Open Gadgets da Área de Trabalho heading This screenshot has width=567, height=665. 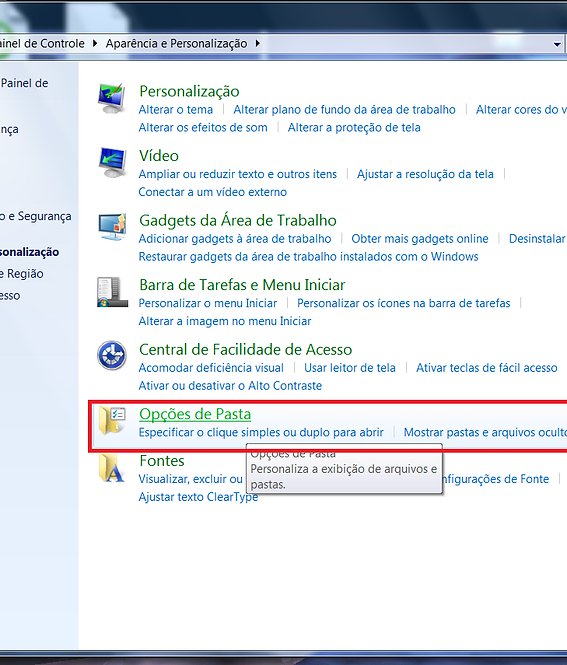[238, 220]
